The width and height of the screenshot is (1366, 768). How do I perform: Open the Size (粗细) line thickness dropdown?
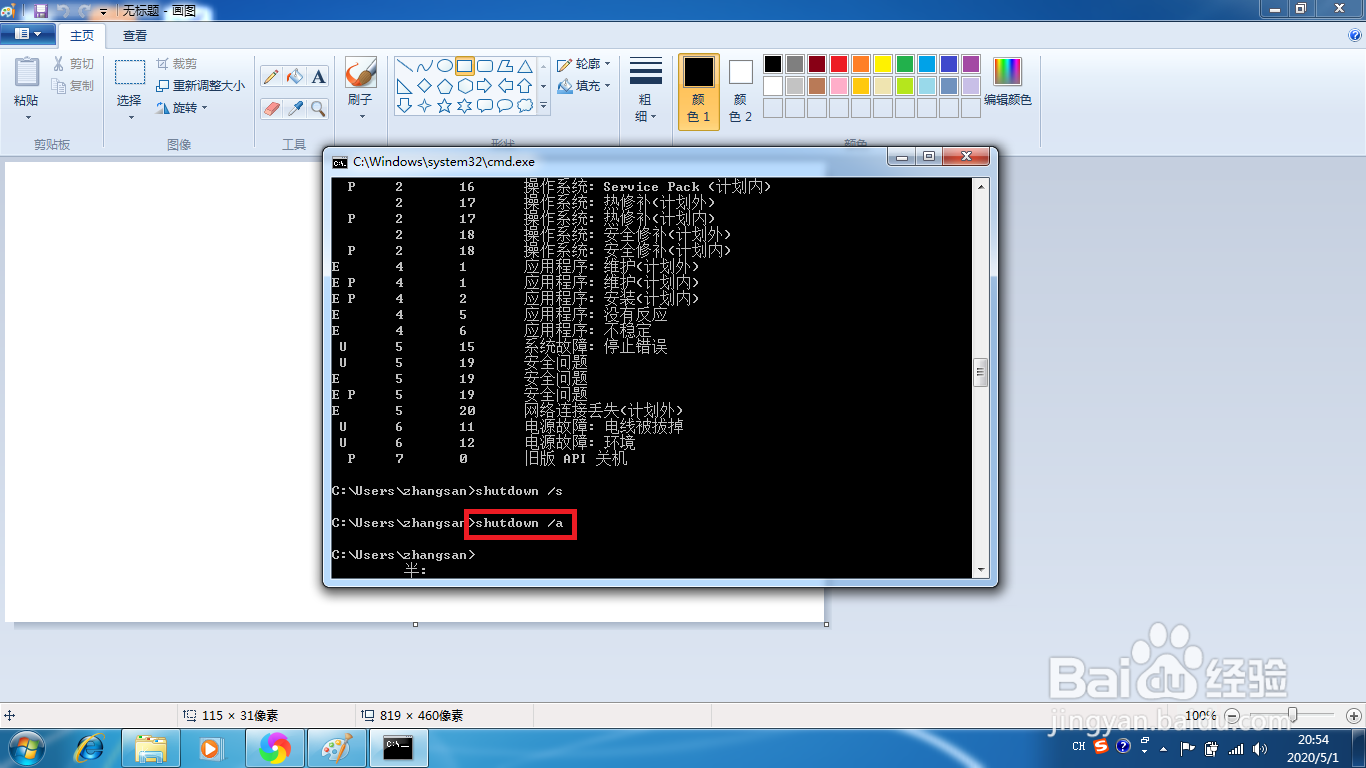pos(645,91)
